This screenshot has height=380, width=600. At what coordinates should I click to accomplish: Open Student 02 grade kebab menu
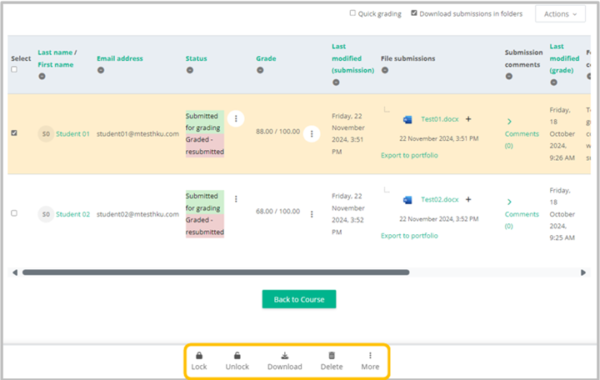coord(311,214)
